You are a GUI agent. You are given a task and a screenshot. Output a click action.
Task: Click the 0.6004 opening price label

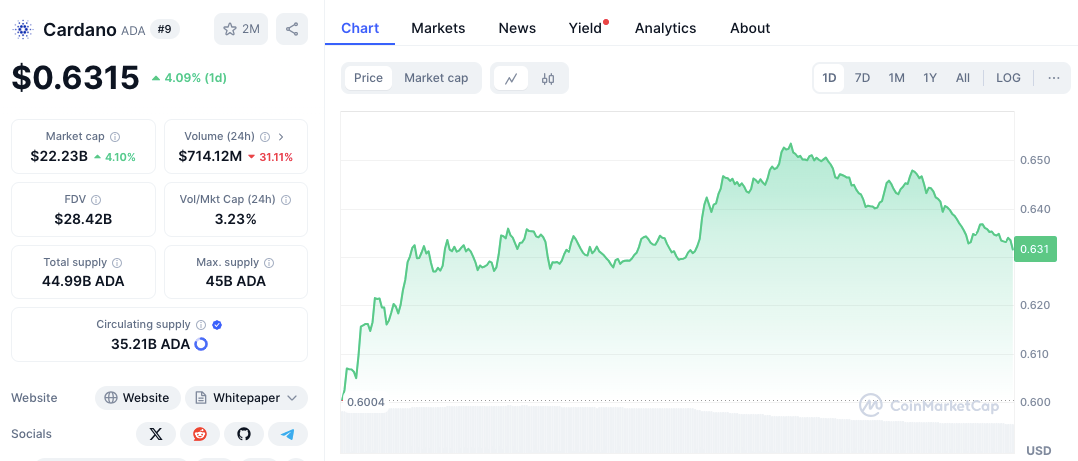(366, 403)
